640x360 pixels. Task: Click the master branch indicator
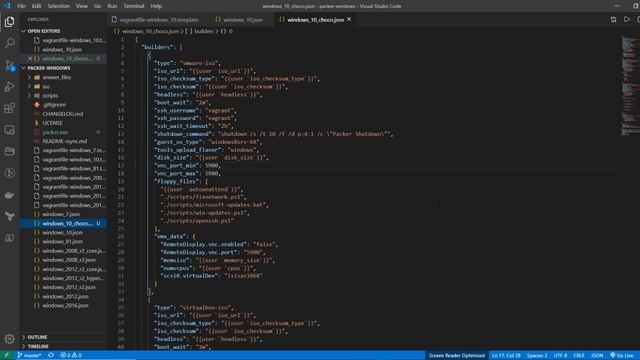(x=29, y=355)
